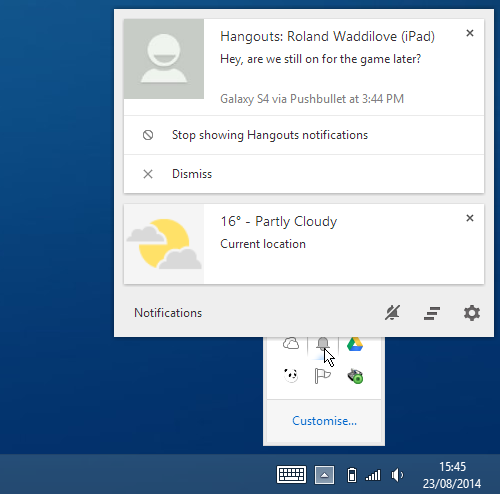Open network signal icon in taskbar

373,475
